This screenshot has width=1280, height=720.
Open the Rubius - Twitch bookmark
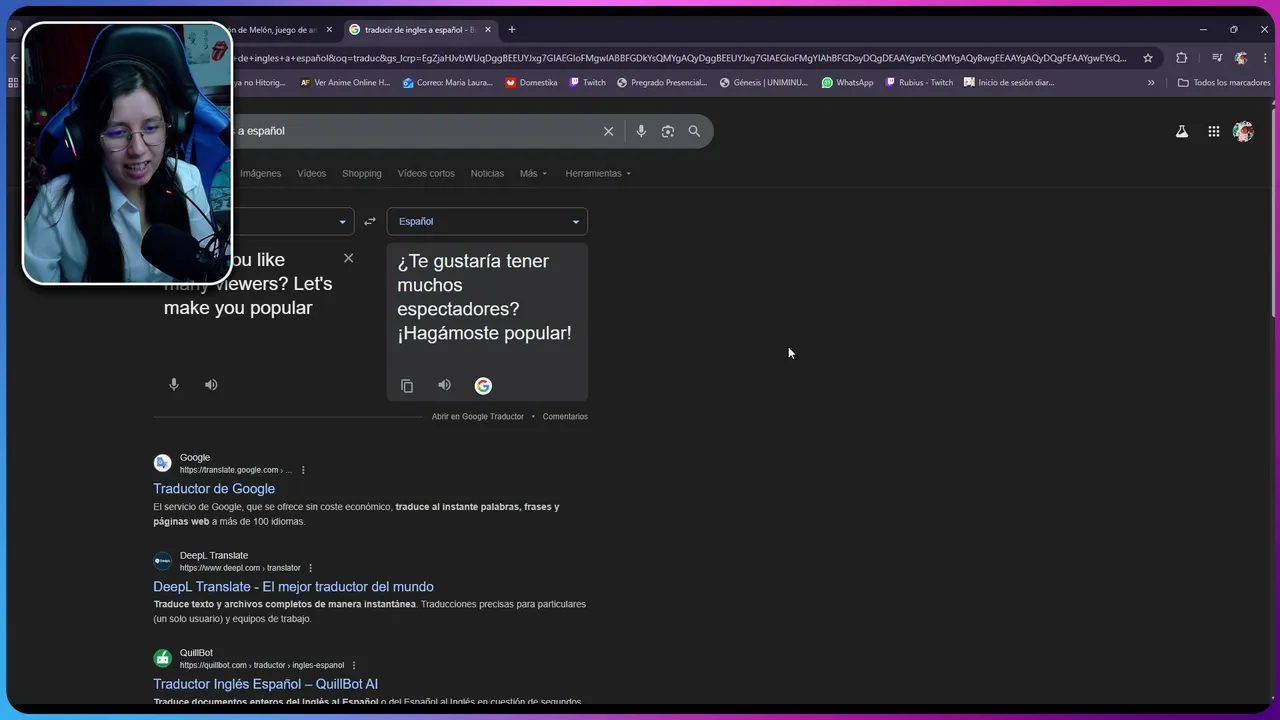tap(919, 82)
